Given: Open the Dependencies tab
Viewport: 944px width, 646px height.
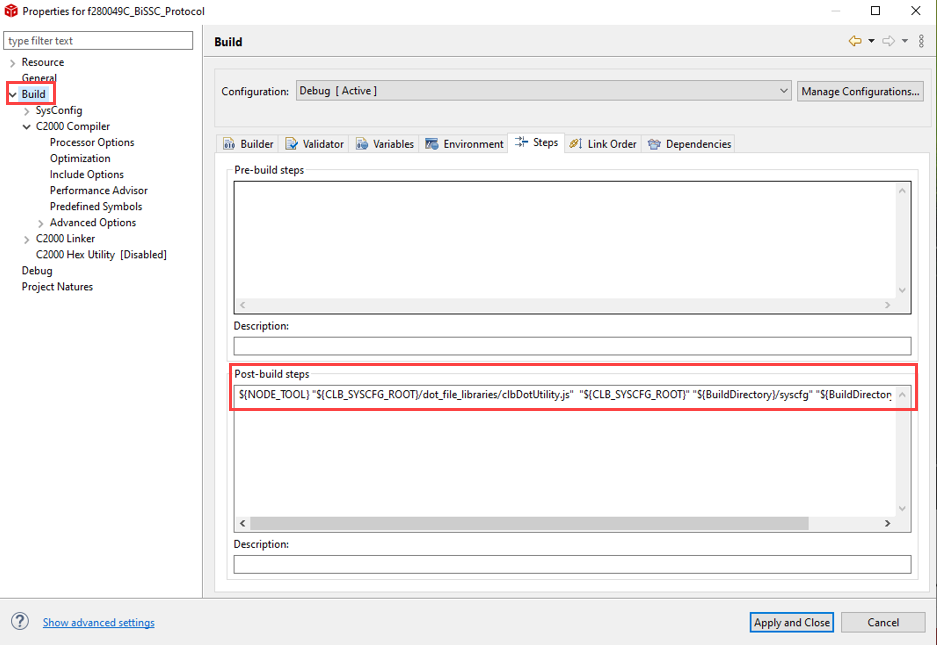Looking at the screenshot, I should [x=689, y=144].
